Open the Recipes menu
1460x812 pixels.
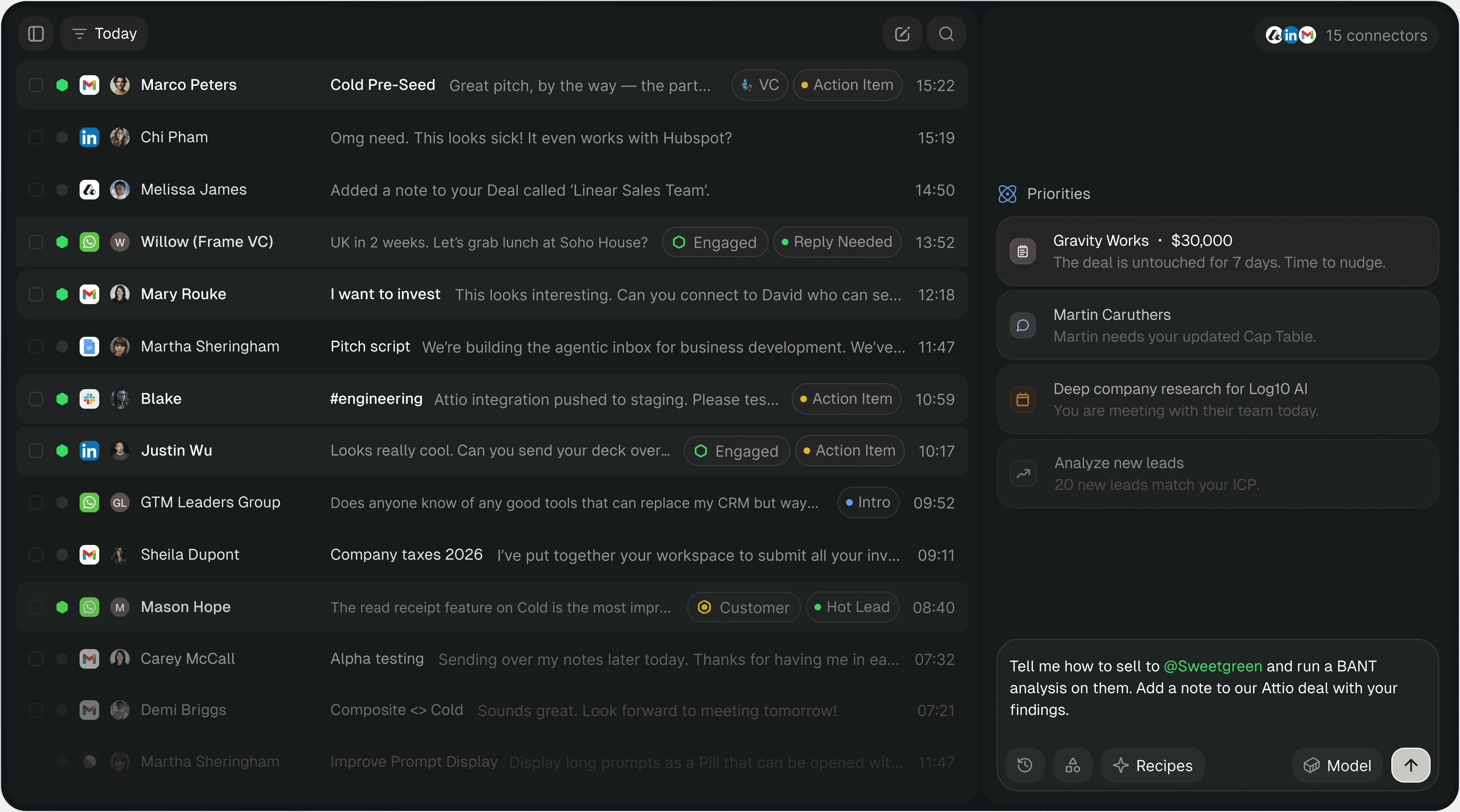(x=1152, y=765)
